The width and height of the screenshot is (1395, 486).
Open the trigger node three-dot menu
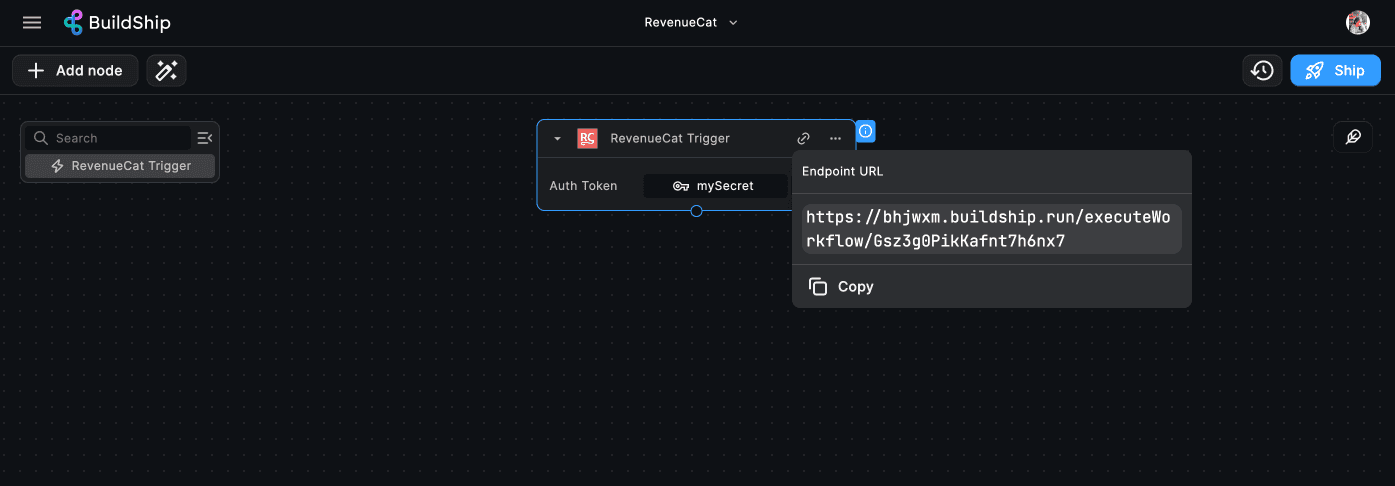tap(835, 139)
